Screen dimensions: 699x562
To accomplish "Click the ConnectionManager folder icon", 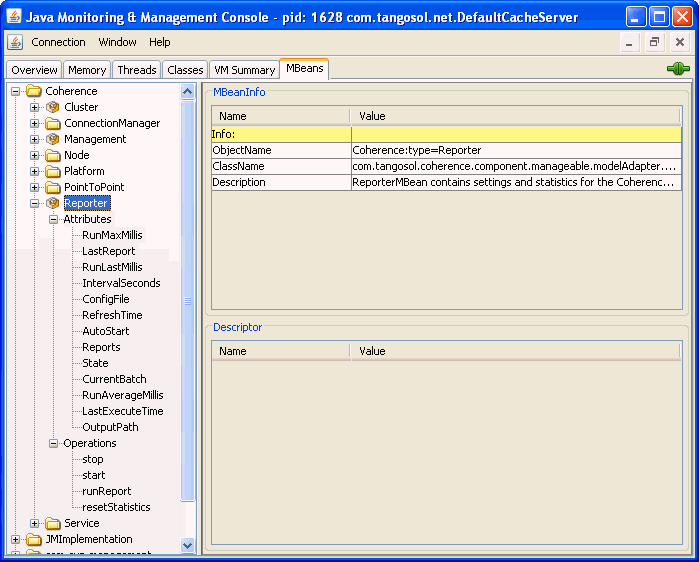I will click(53, 123).
